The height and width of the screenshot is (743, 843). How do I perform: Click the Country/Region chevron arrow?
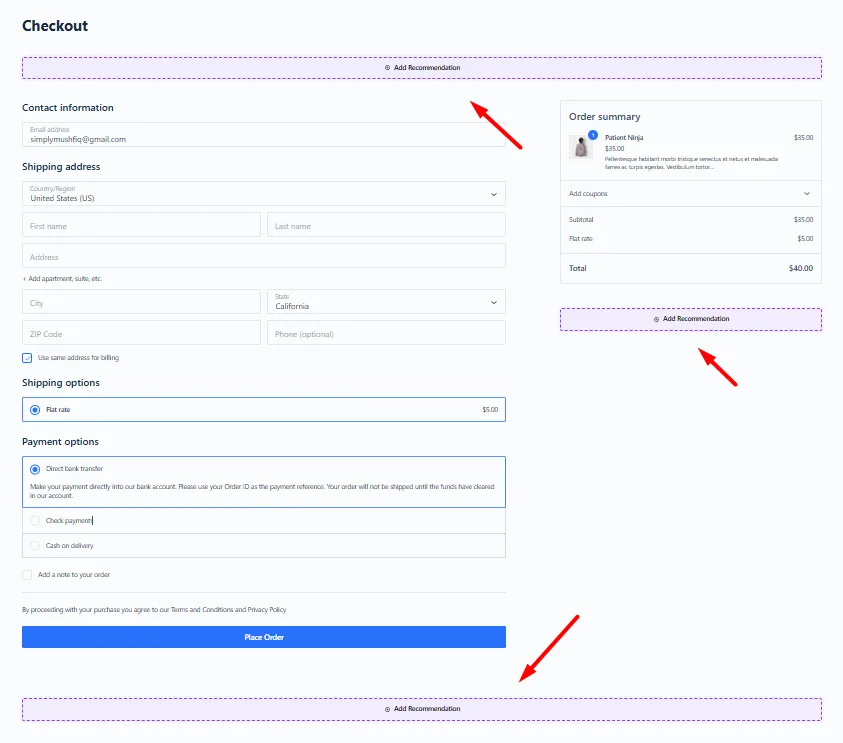click(494, 195)
